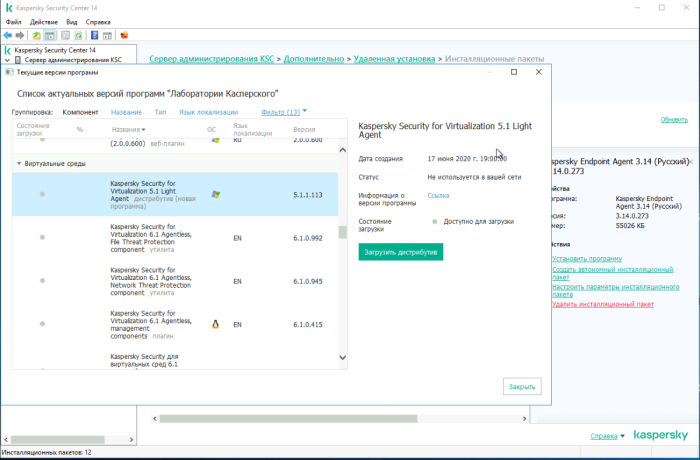Viewport: 700px width, 460px height.
Task: Click the Linux penguin icon in management components row
Action: pos(215,325)
